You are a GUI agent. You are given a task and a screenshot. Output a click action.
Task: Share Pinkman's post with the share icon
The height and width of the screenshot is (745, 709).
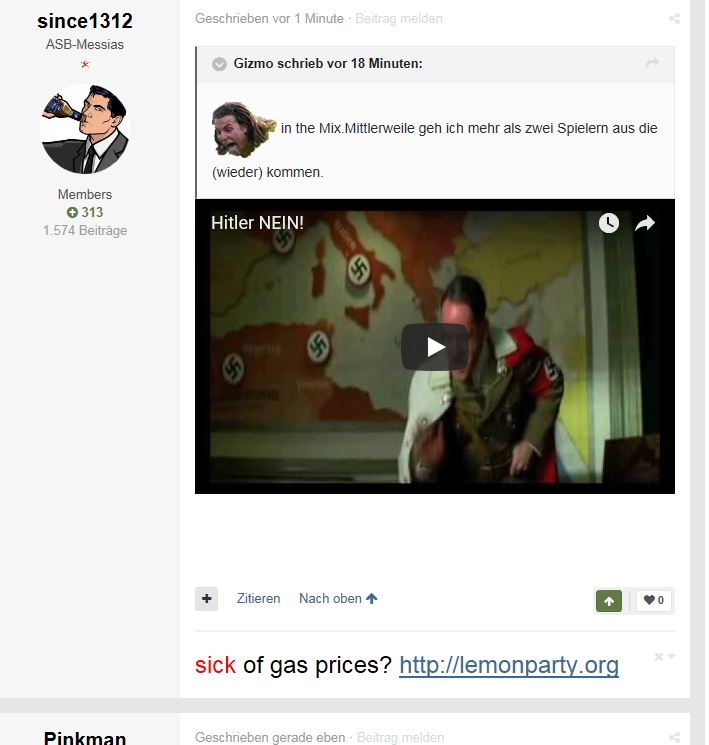[x=674, y=737]
